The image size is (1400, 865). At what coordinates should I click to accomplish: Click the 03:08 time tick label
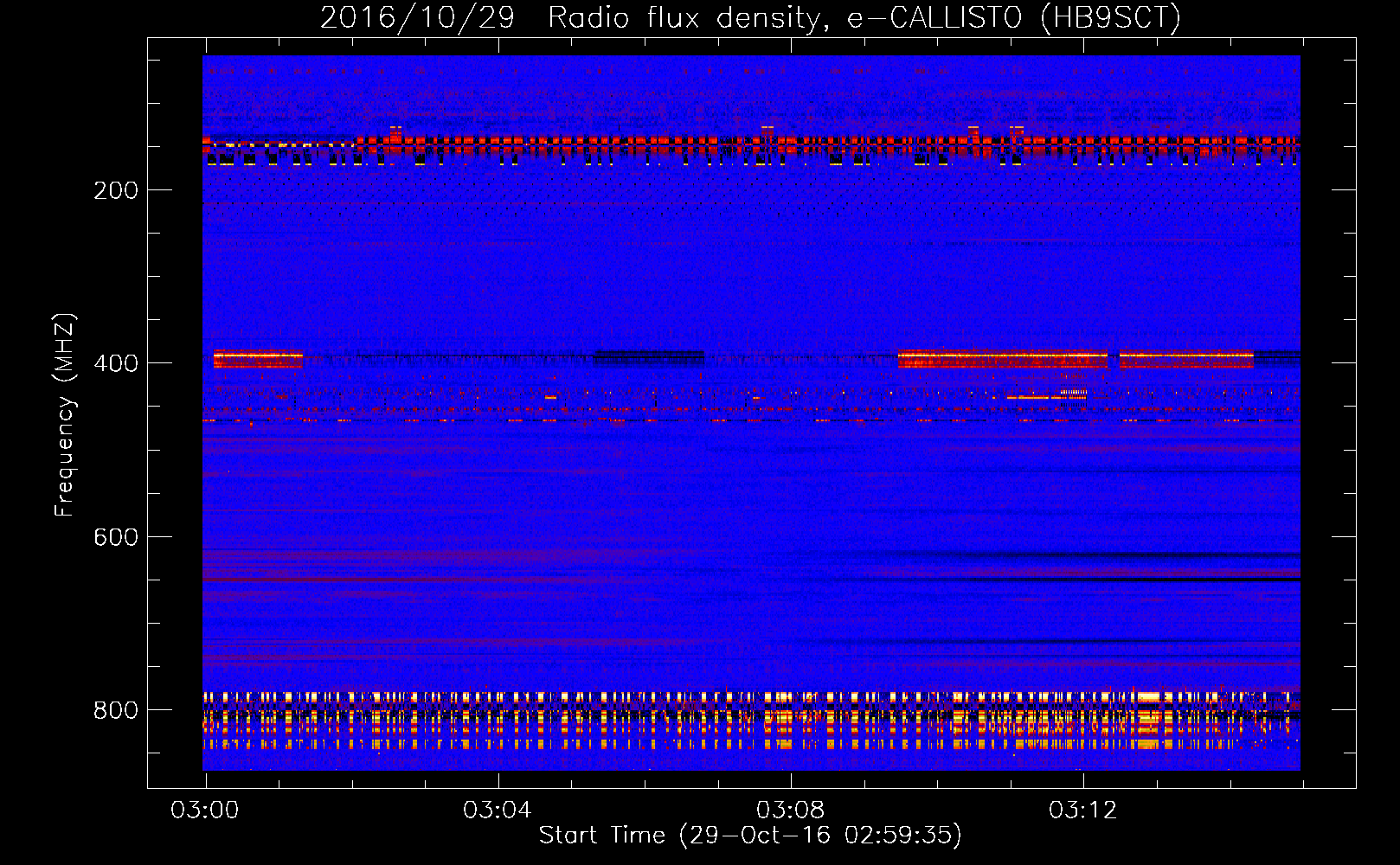click(790, 811)
